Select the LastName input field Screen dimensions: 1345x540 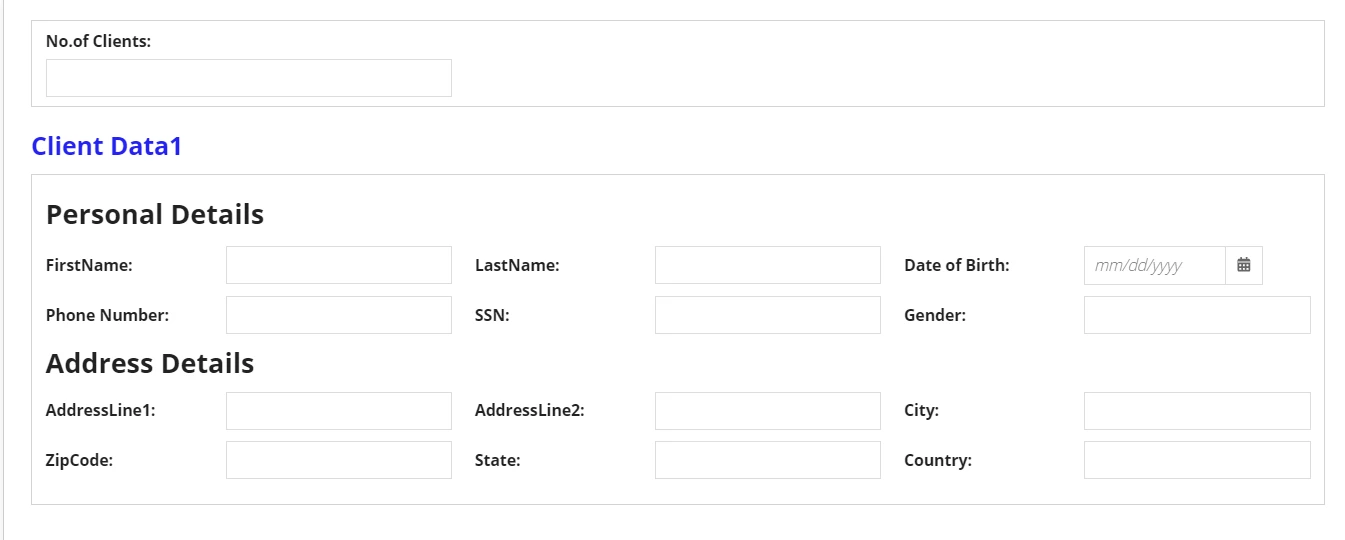coord(768,265)
